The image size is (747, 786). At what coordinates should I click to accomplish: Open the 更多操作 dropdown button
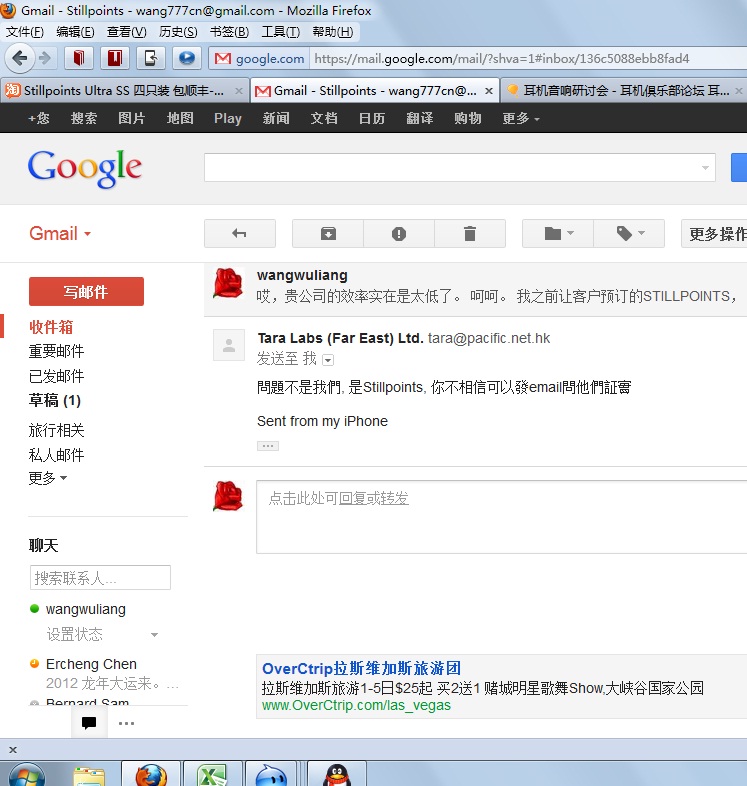pos(714,234)
